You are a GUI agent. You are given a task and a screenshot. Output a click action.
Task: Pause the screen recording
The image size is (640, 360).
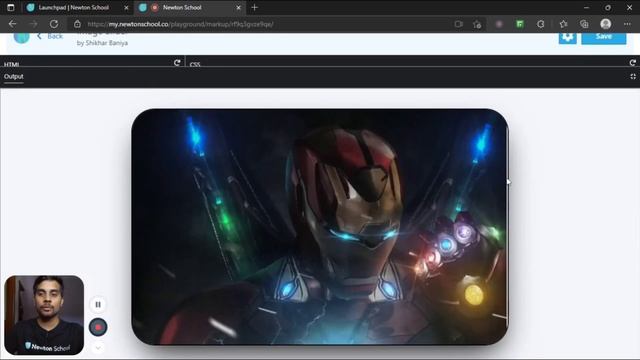98,304
